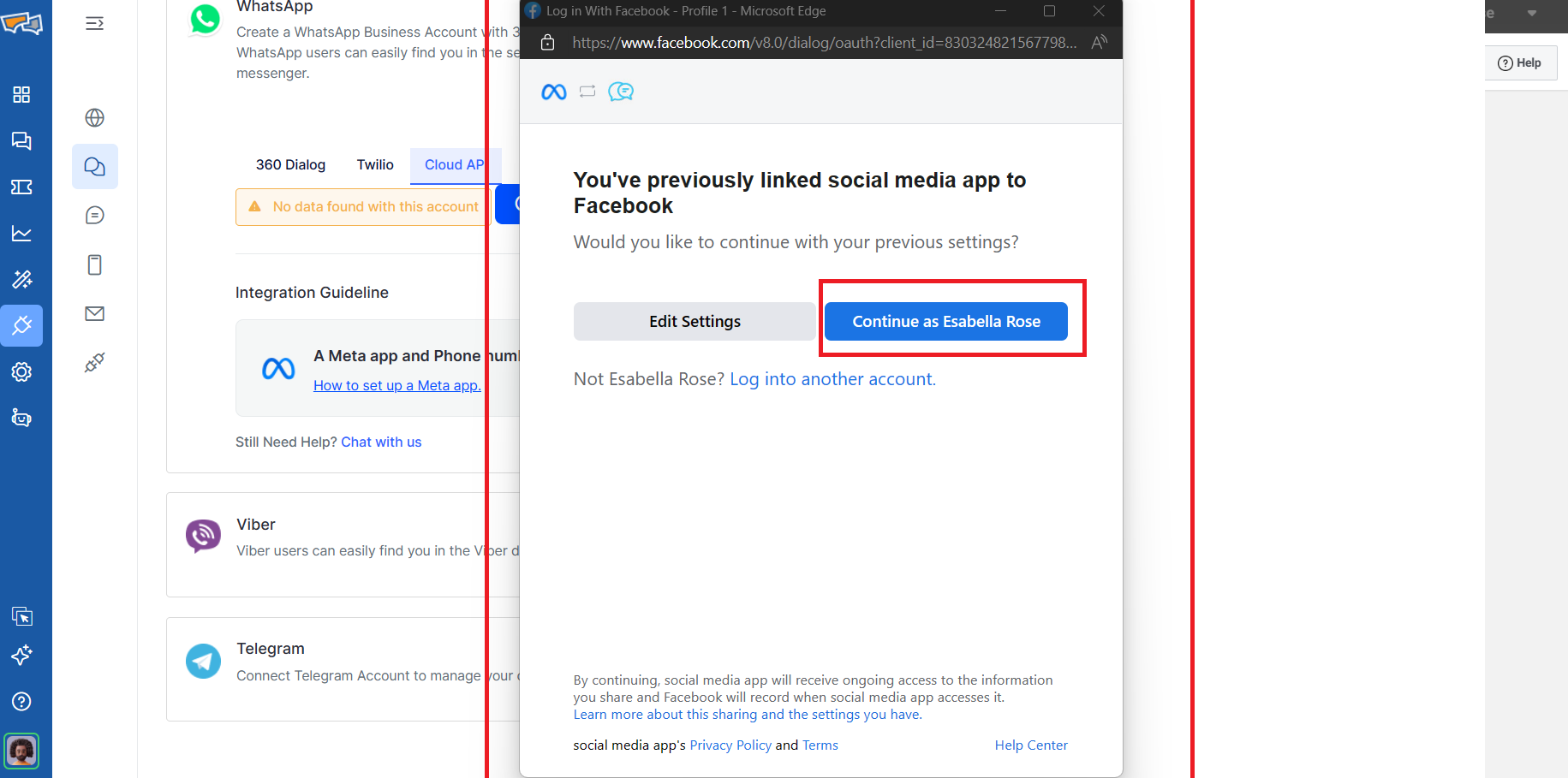Open the round chat message icon

(95, 215)
